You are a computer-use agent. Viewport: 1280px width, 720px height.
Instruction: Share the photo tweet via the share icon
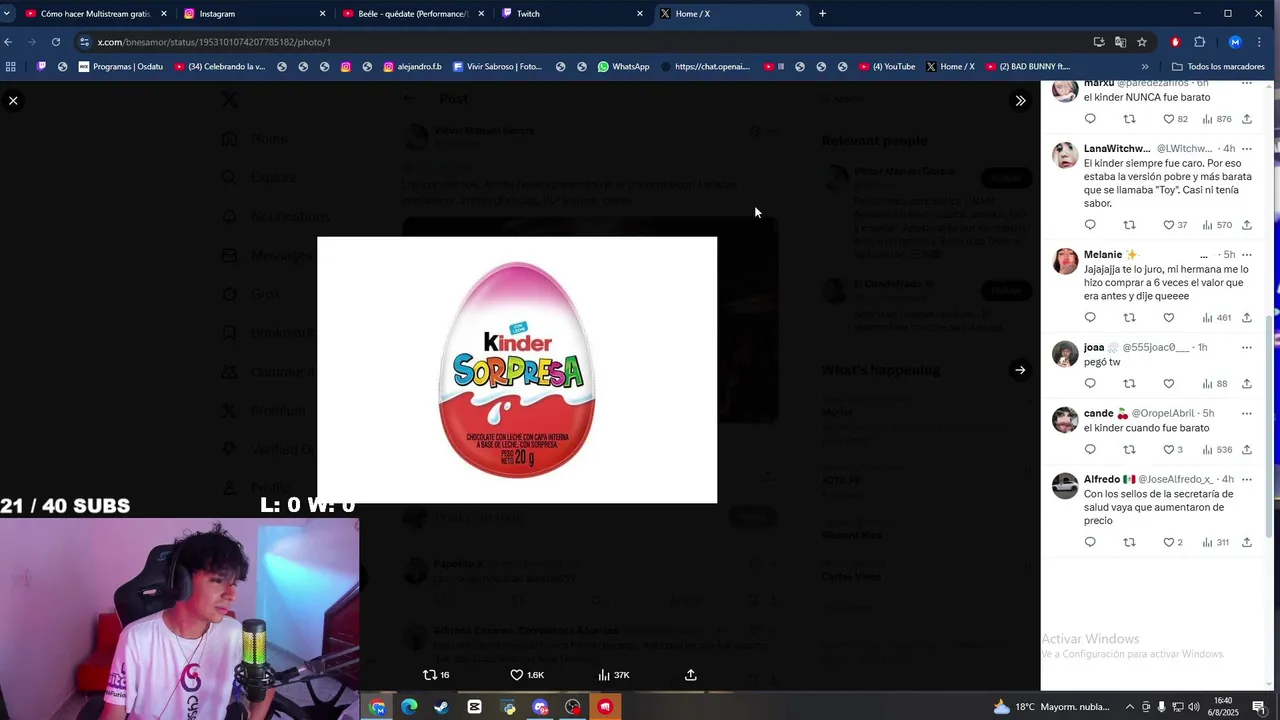(690, 675)
